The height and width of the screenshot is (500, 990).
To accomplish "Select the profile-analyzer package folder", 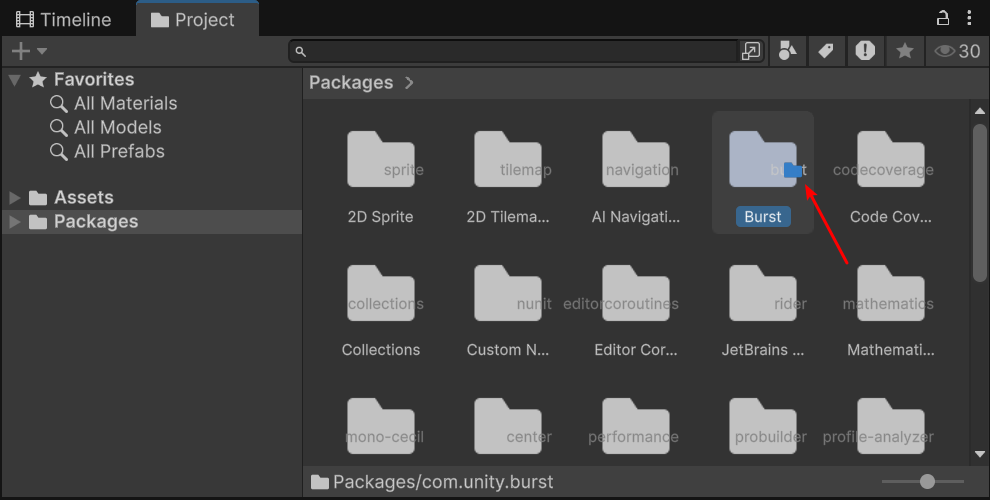I will [x=891, y=426].
